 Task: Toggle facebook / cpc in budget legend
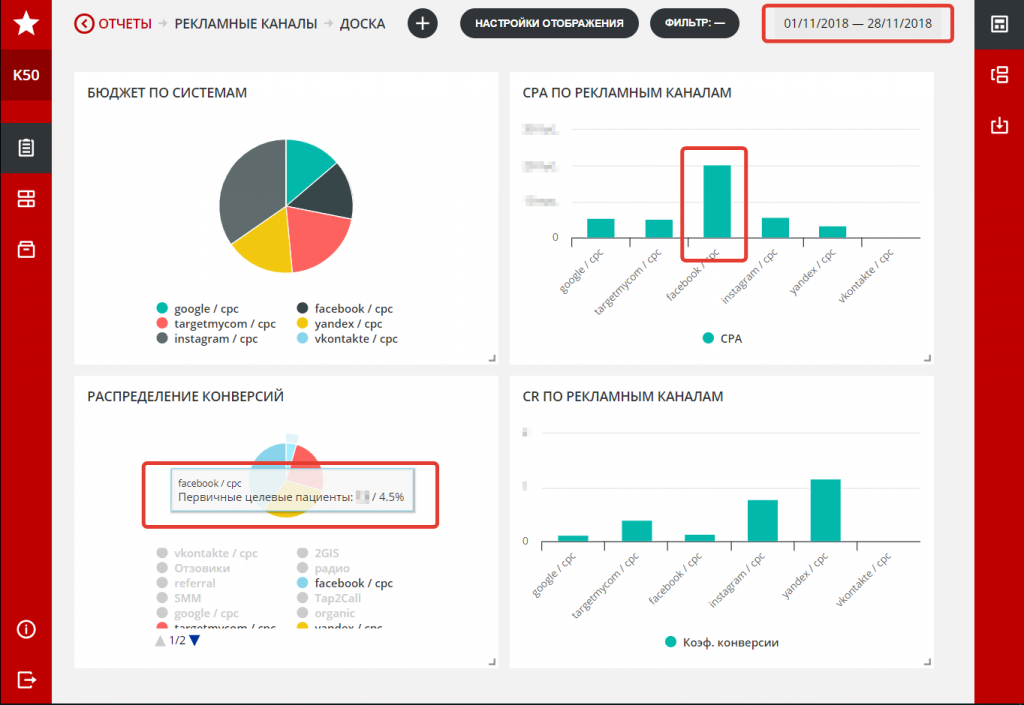point(345,308)
